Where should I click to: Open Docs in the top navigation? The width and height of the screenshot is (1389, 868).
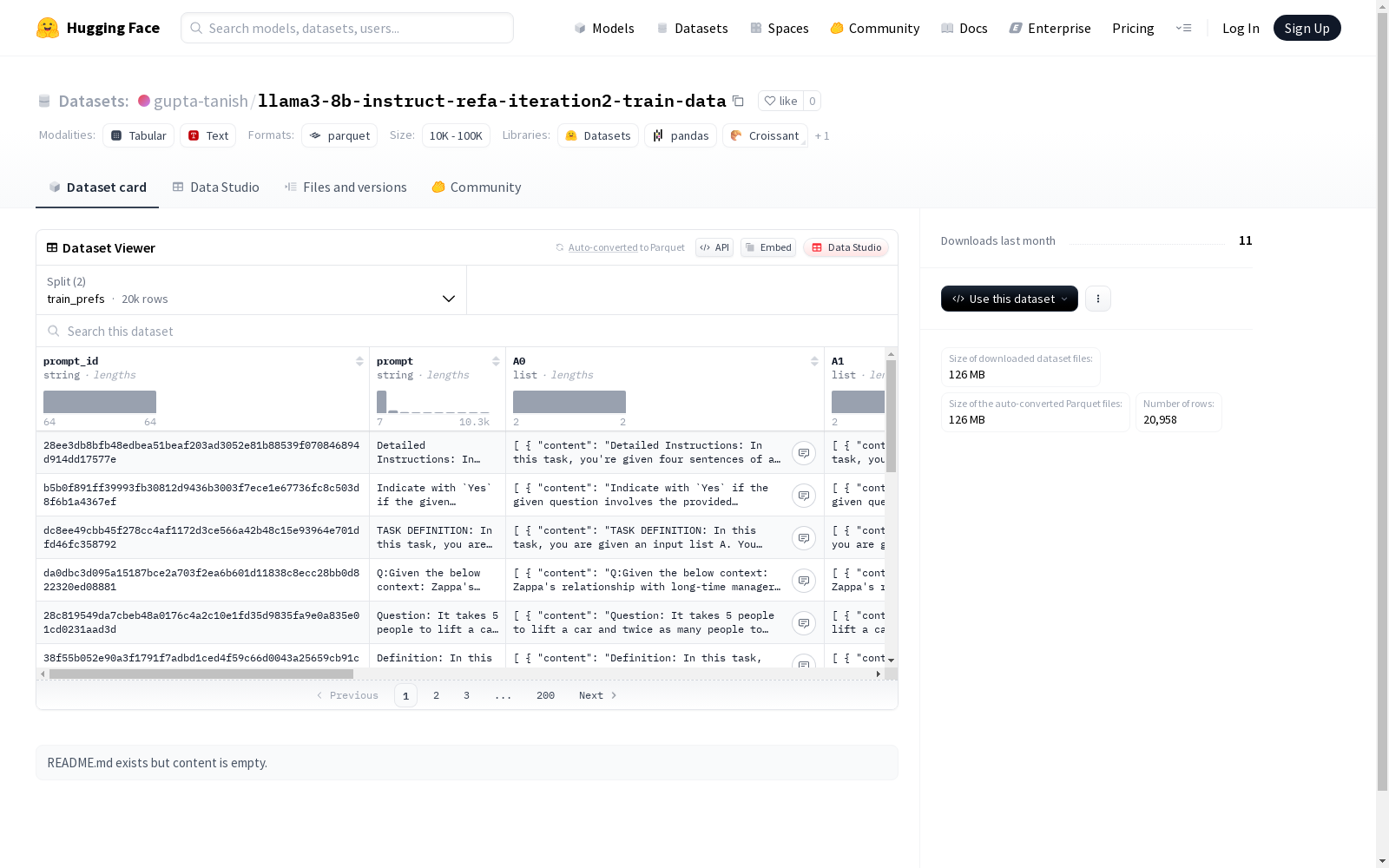(964, 28)
